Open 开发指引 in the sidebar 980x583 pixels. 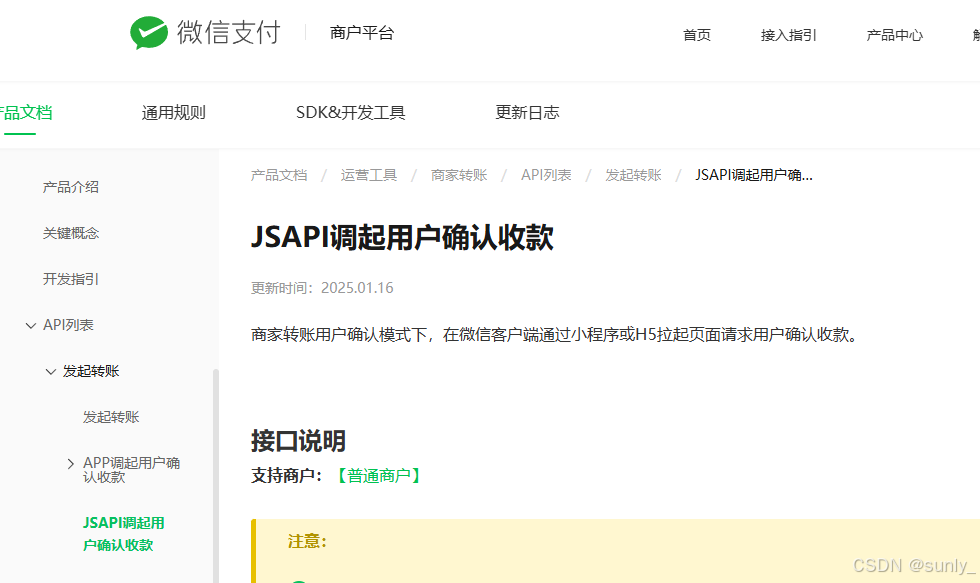click(71, 279)
